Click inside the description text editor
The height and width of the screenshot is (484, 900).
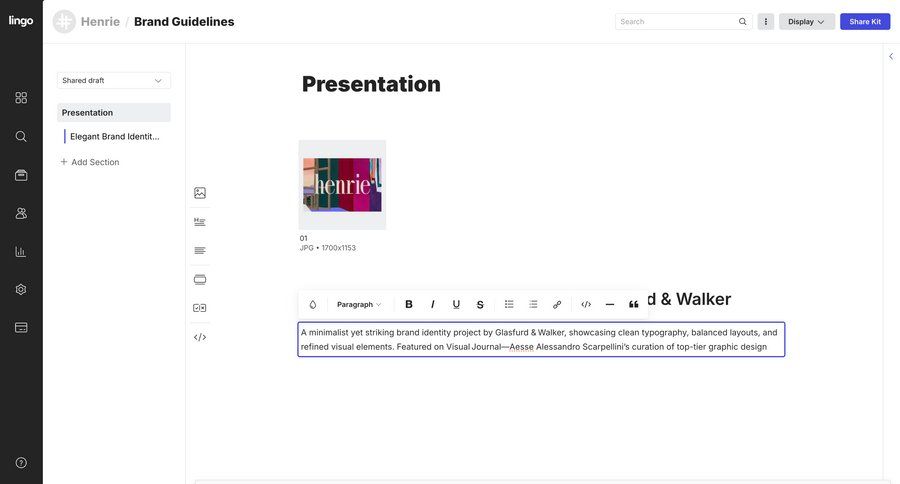[541, 339]
